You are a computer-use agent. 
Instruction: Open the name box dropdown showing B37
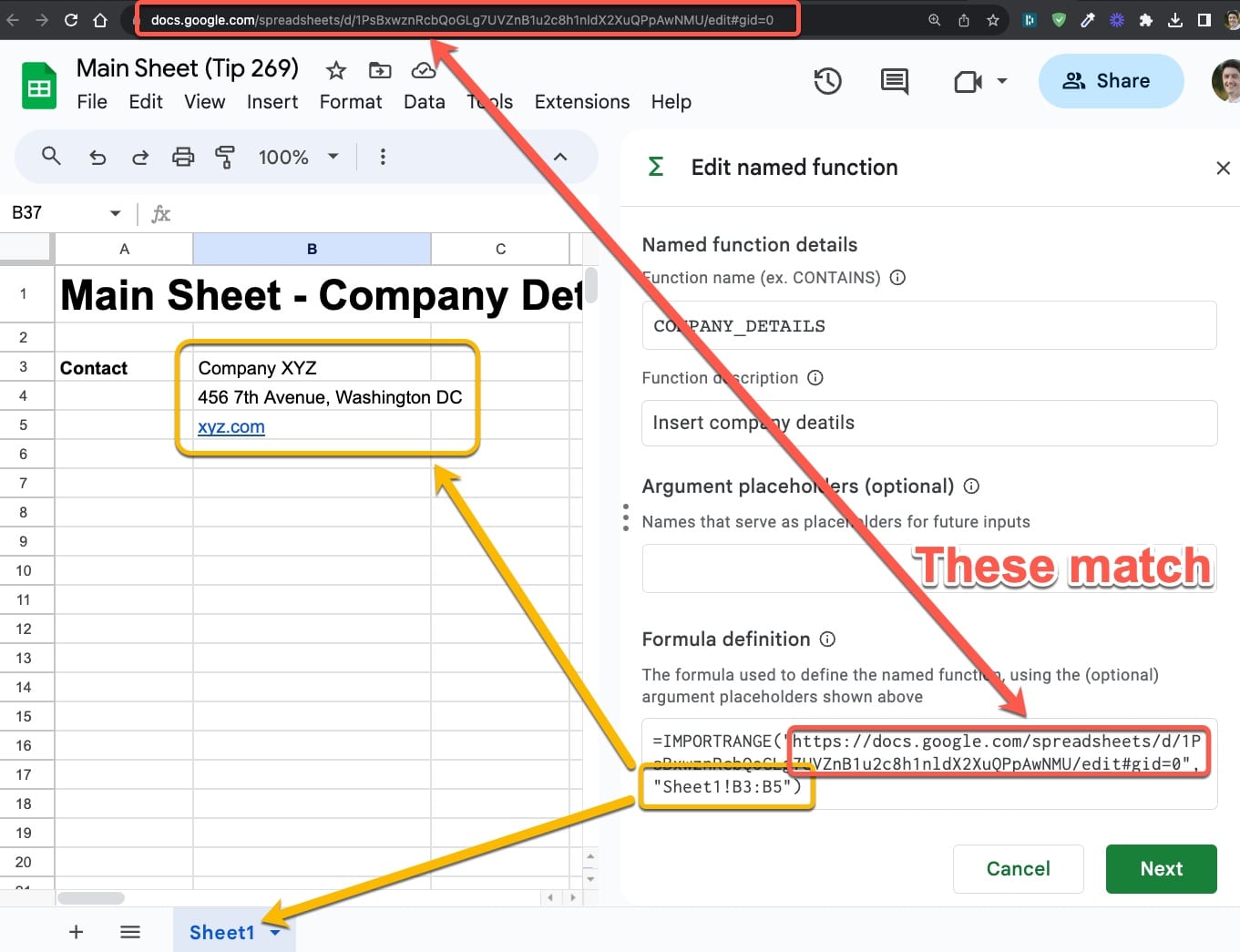coord(115,212)
